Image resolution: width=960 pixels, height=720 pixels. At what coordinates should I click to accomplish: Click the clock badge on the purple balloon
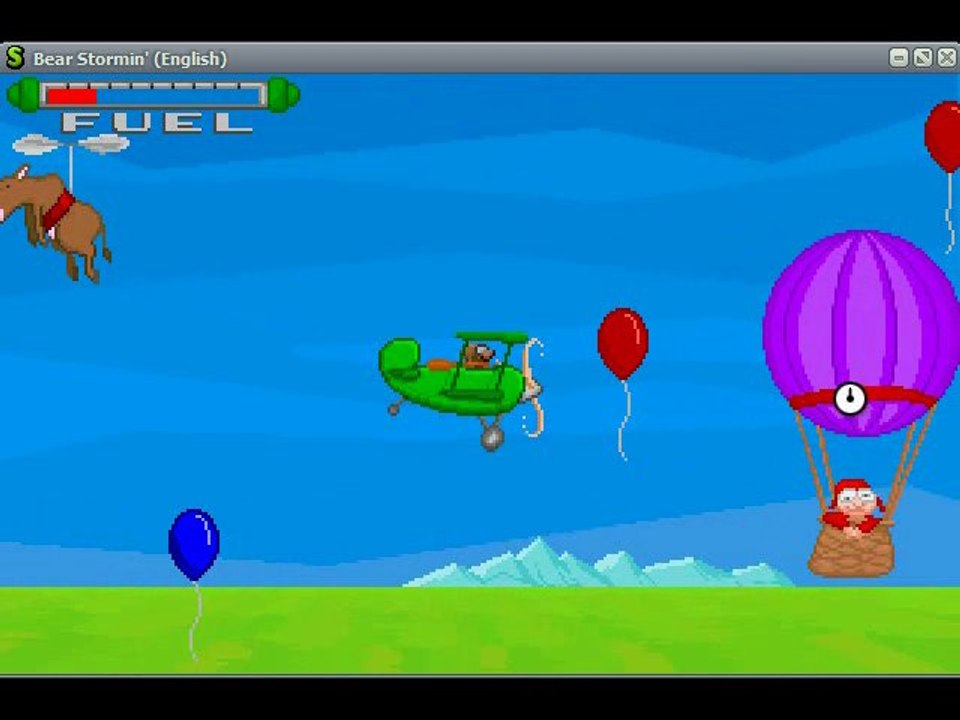(850, 398)
